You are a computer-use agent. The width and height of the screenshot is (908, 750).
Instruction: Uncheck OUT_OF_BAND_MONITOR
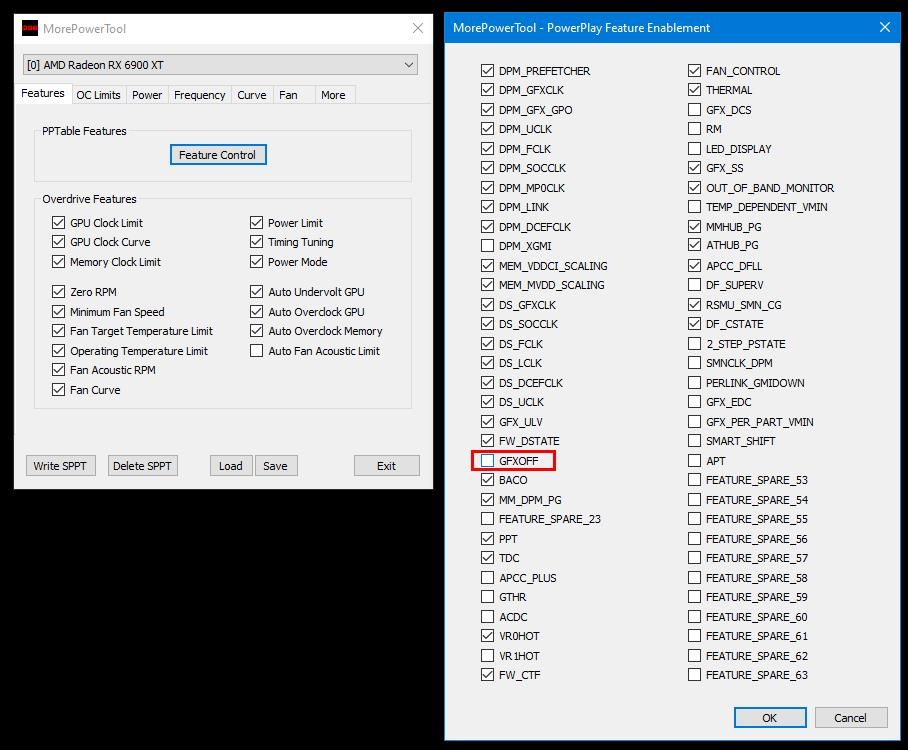coord(694,188)
